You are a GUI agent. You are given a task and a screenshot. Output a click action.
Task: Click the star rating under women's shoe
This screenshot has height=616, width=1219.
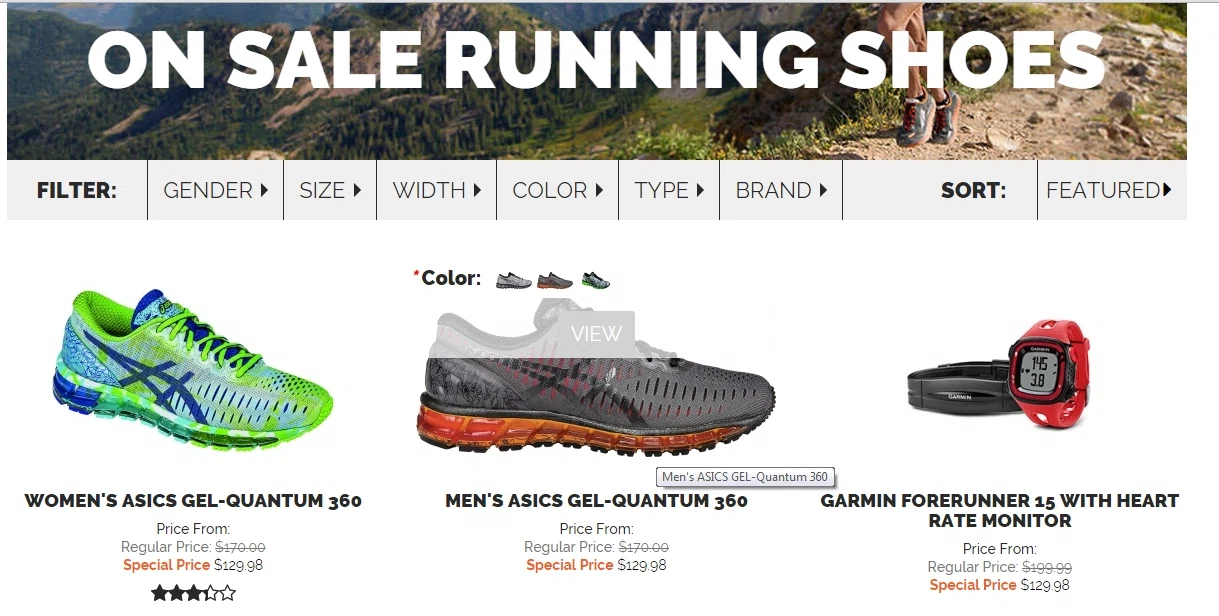(193, 593)
